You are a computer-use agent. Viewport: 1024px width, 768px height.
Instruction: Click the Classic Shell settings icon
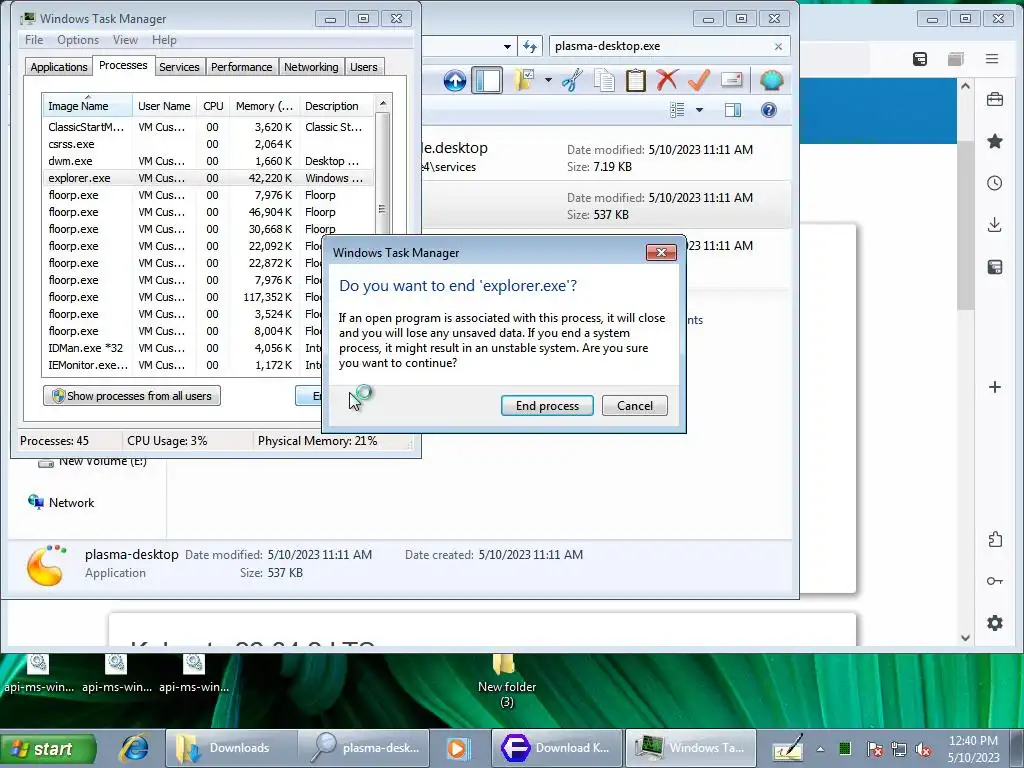pos(771,80)
